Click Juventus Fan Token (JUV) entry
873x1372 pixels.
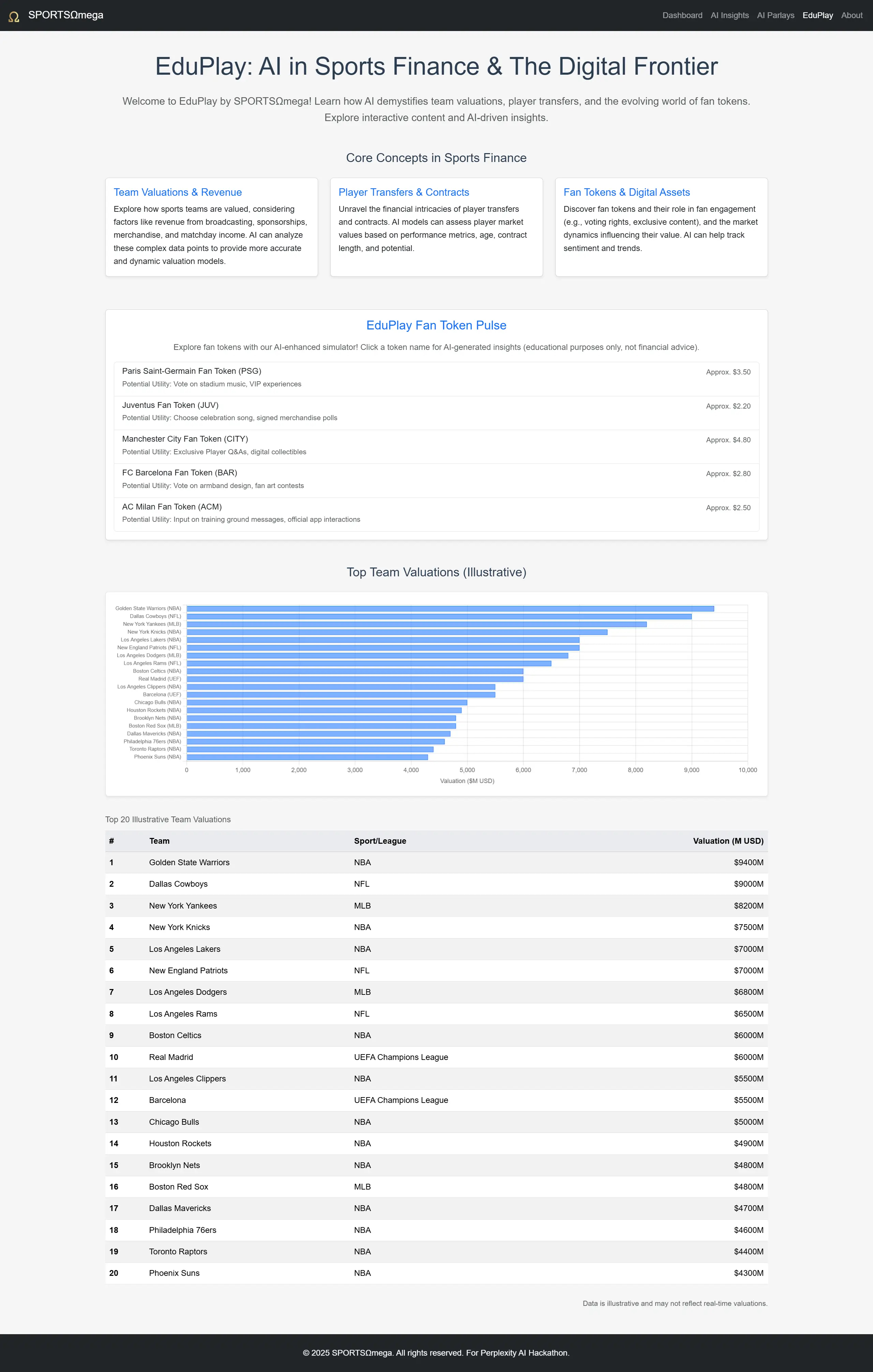click(x=170, y=405)
